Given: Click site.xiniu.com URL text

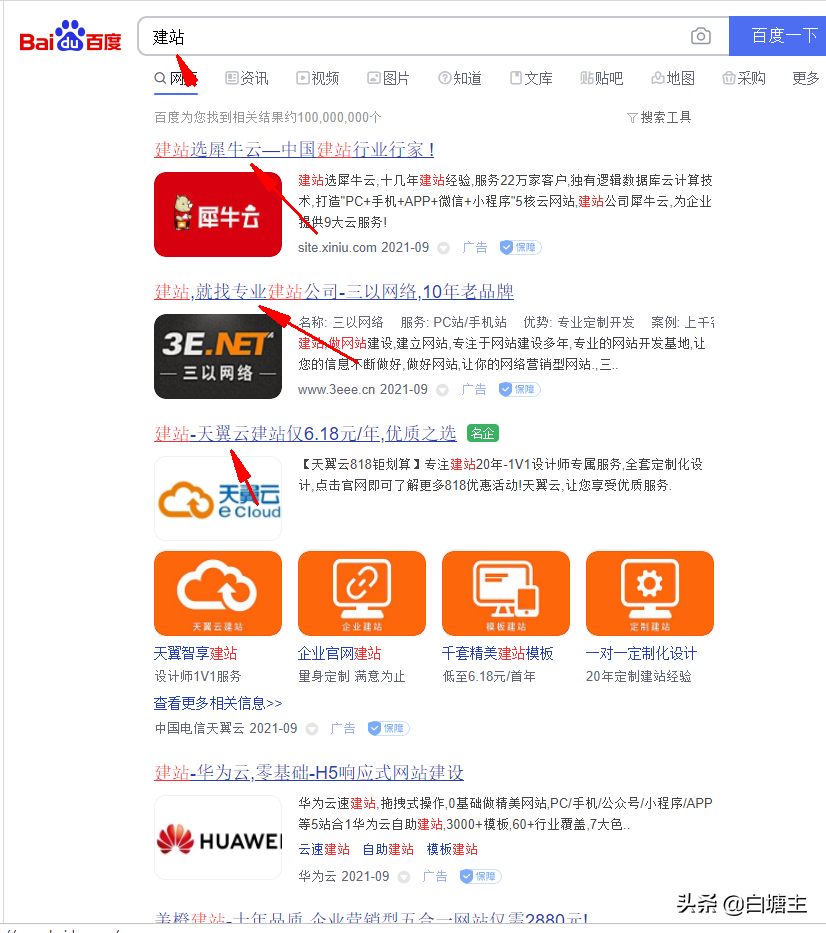Looking at the screenshot, I should [337, 248].
